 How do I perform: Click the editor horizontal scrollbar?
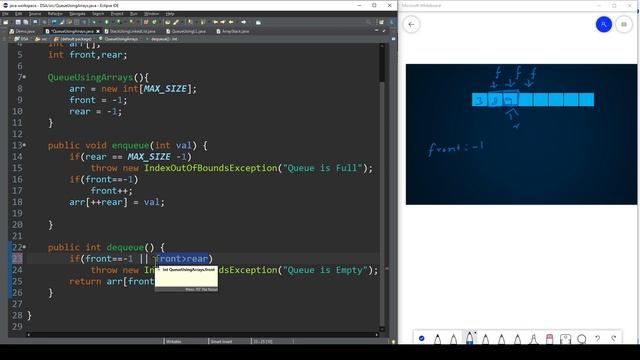point(202,335)
